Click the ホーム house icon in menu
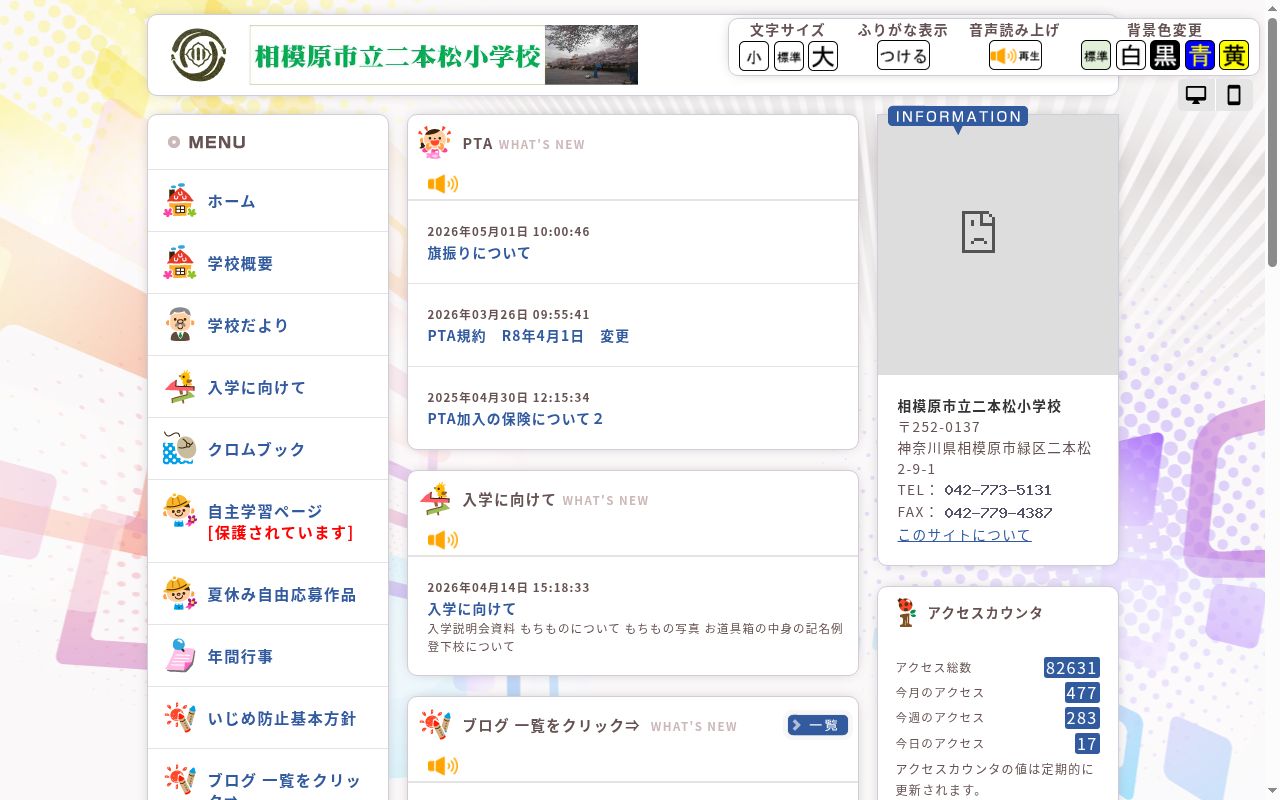 tap(180, 201)
